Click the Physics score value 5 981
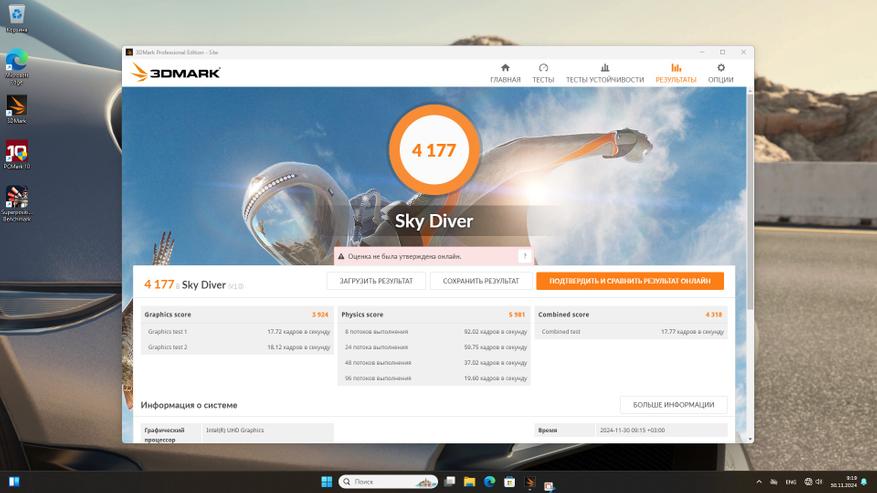877x493 pixels. (517, 314)
